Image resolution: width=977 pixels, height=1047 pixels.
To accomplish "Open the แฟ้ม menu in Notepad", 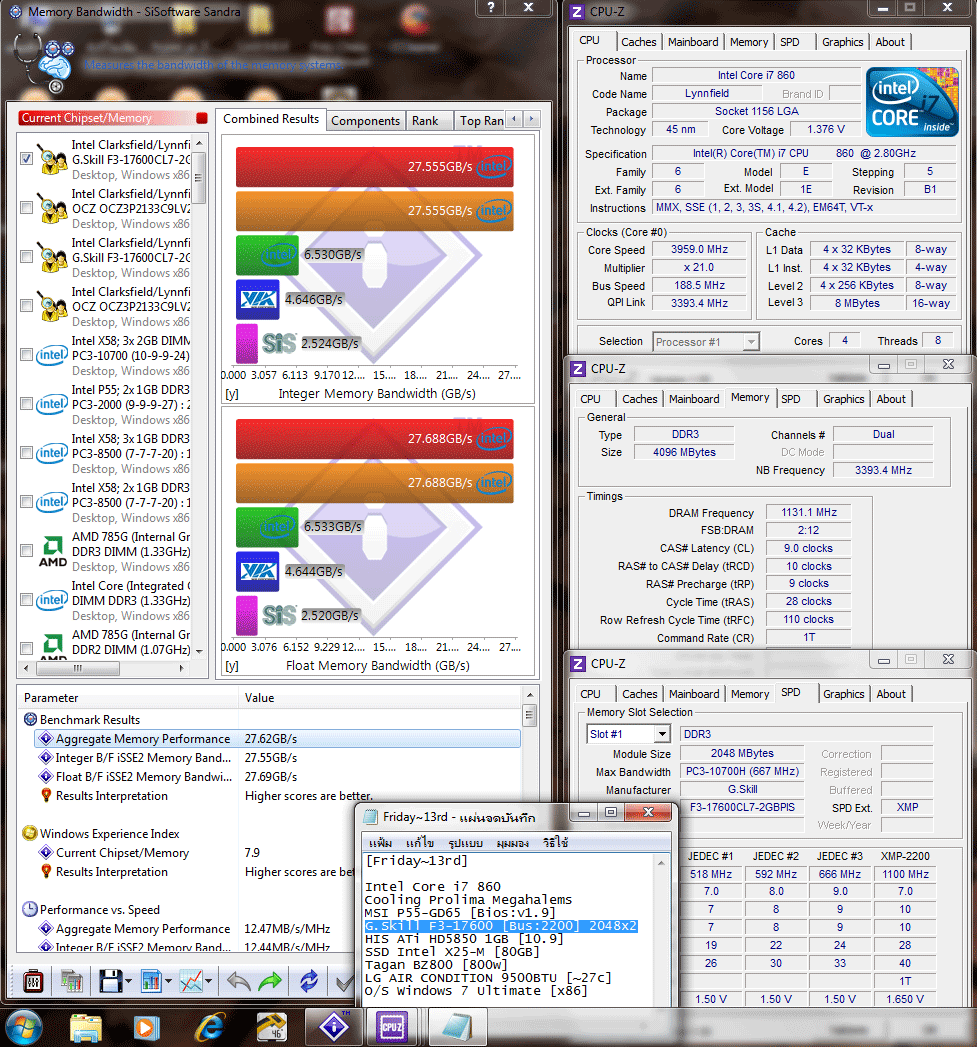I will point(380,843).
